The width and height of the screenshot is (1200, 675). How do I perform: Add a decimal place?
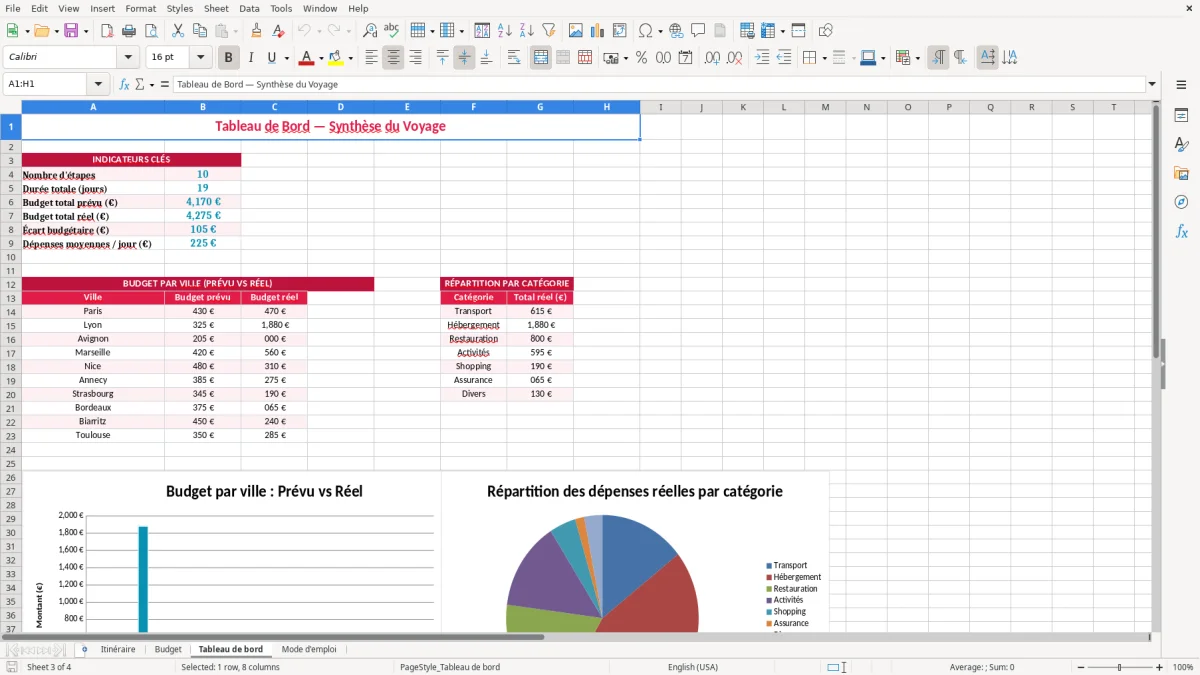click(712, 58)
